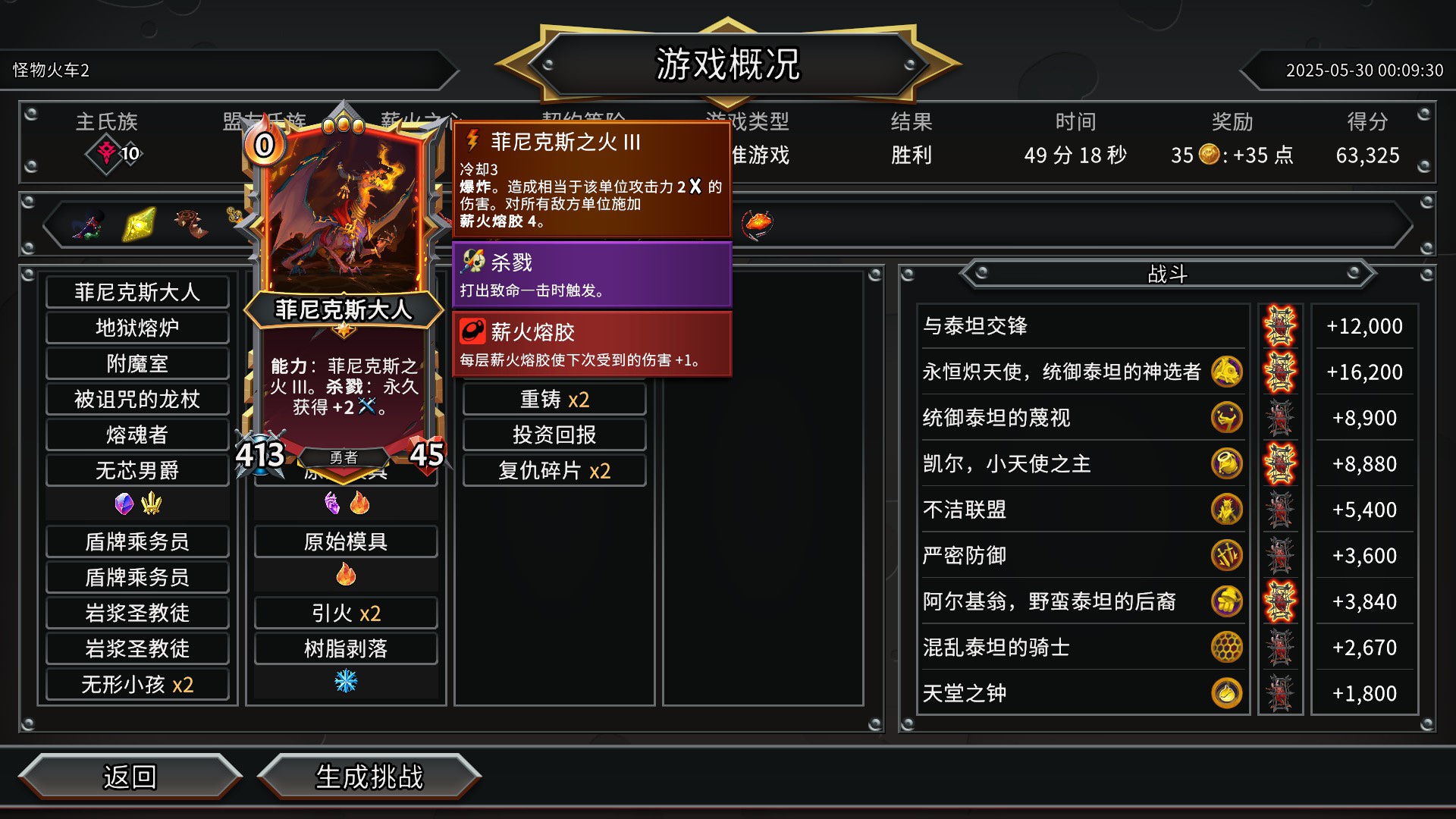Select the 无形小孩 x2 card entry
Screen dimensions: 1456x819
point(137,685)
